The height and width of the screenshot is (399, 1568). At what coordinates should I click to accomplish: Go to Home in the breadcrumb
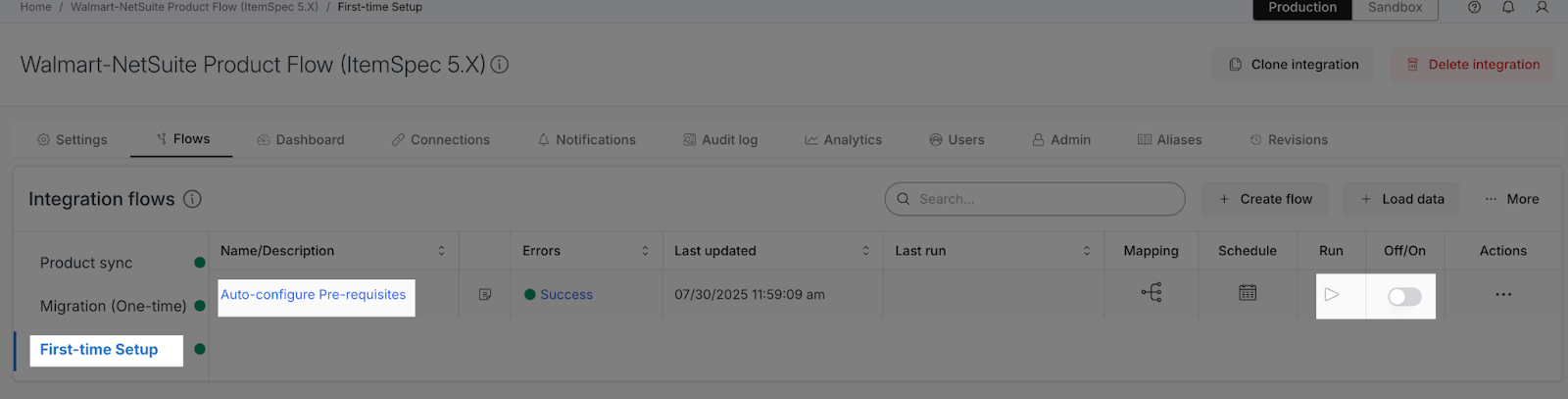36,7
